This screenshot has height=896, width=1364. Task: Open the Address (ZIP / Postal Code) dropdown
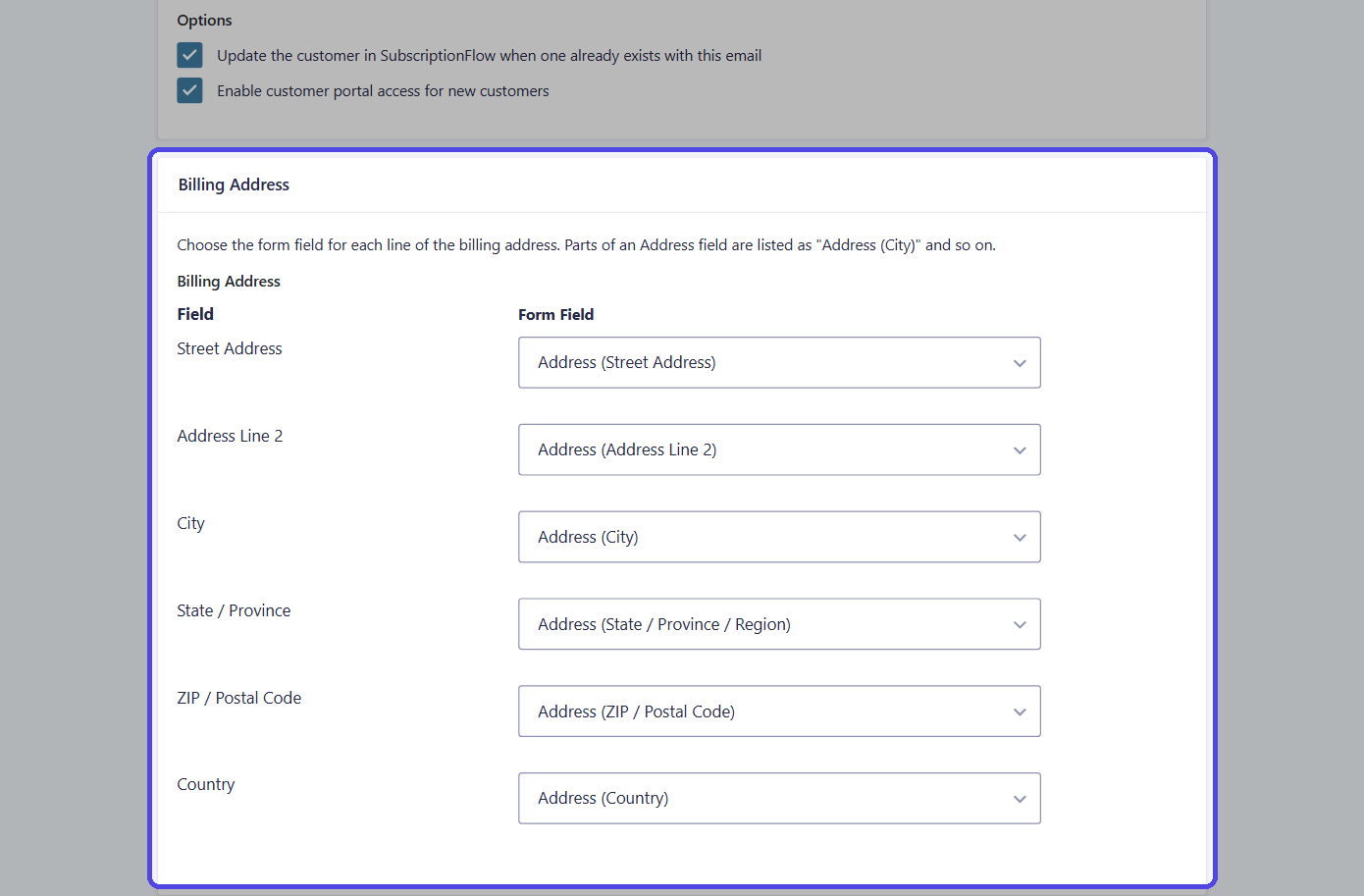779,712
